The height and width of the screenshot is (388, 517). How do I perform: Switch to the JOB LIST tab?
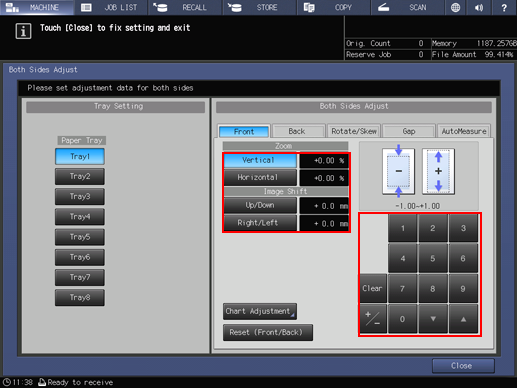(x=111, y=7)
